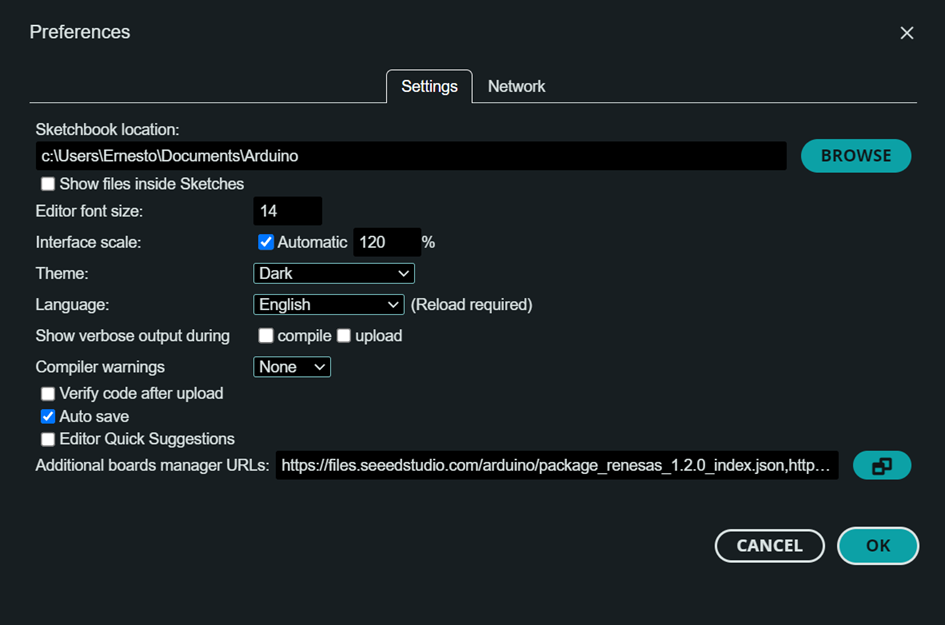Viewport: 945px width, 625px height.
Task: Enable verbose output during upload
Action: [344, 336]
